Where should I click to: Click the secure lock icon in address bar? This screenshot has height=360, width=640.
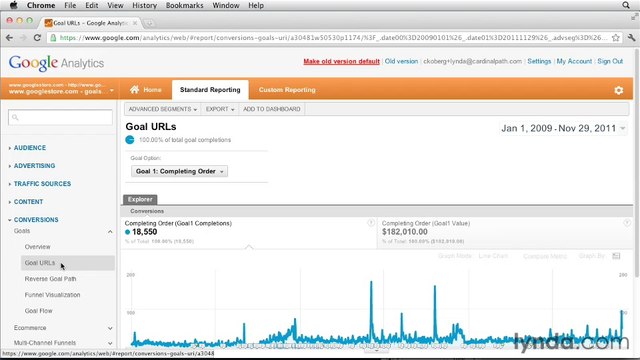53,38
